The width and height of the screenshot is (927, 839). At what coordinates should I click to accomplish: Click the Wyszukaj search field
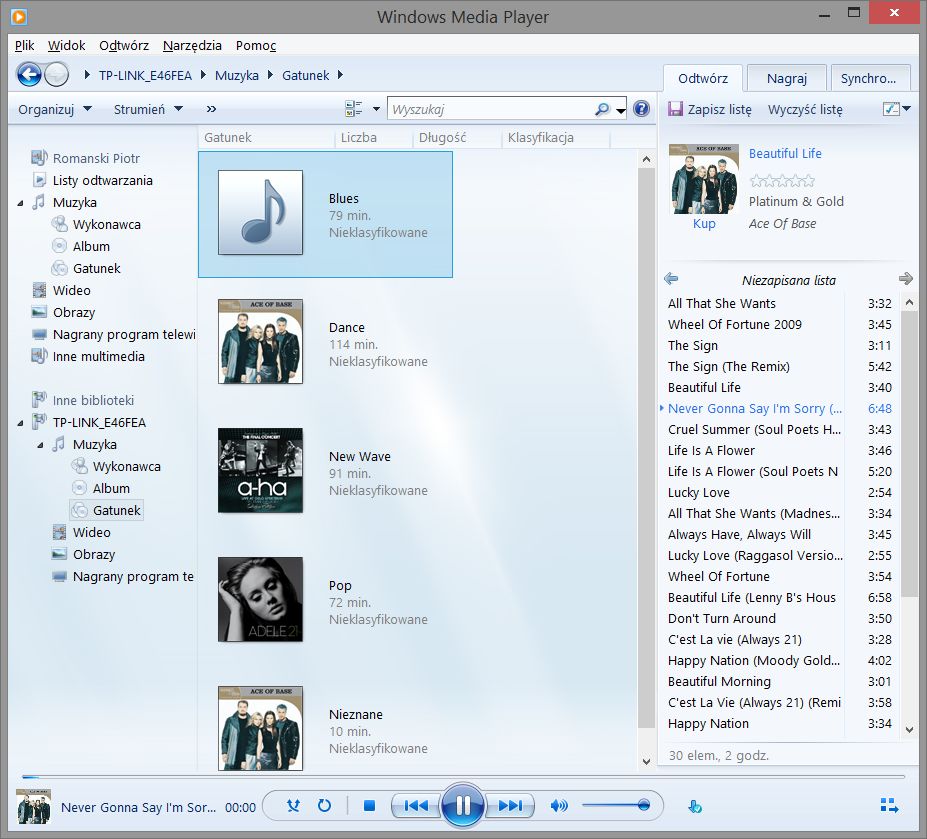click(x=491, y=109)
